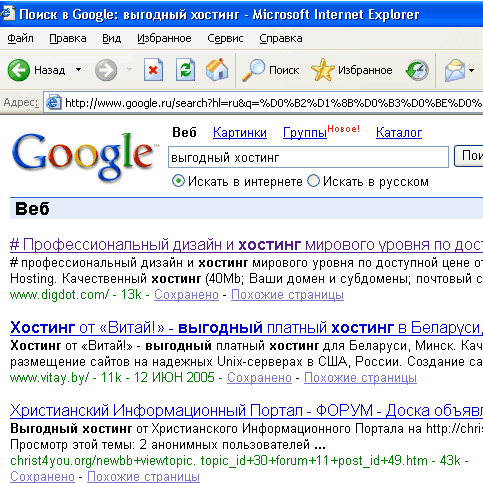The image size is (483, 483).
Task: Open the Хостинг от «Витай!» result
Action: [246, 328]
